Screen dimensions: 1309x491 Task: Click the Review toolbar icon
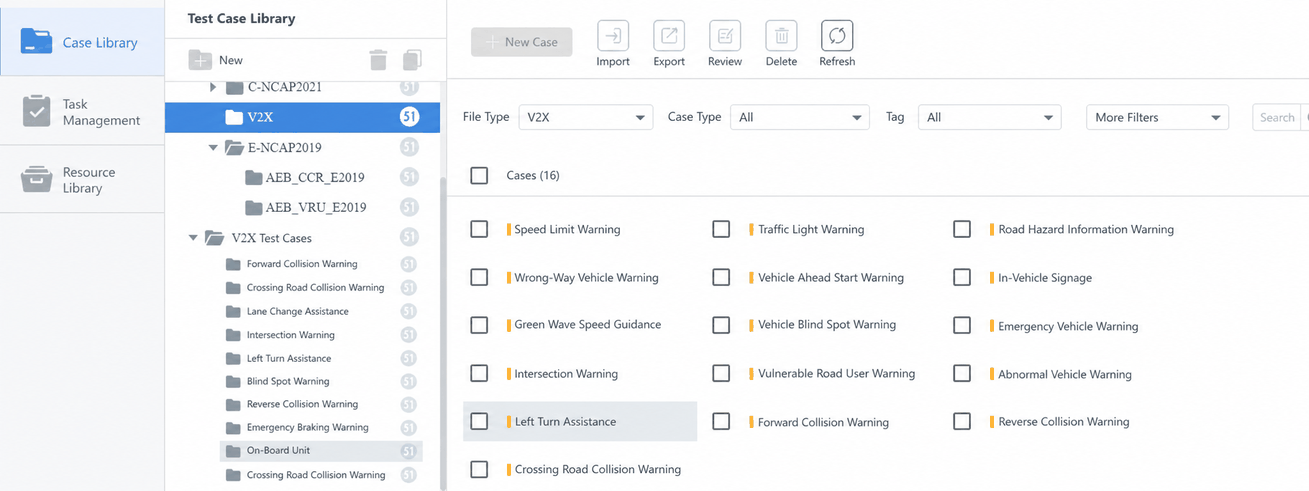pos(725,36)
